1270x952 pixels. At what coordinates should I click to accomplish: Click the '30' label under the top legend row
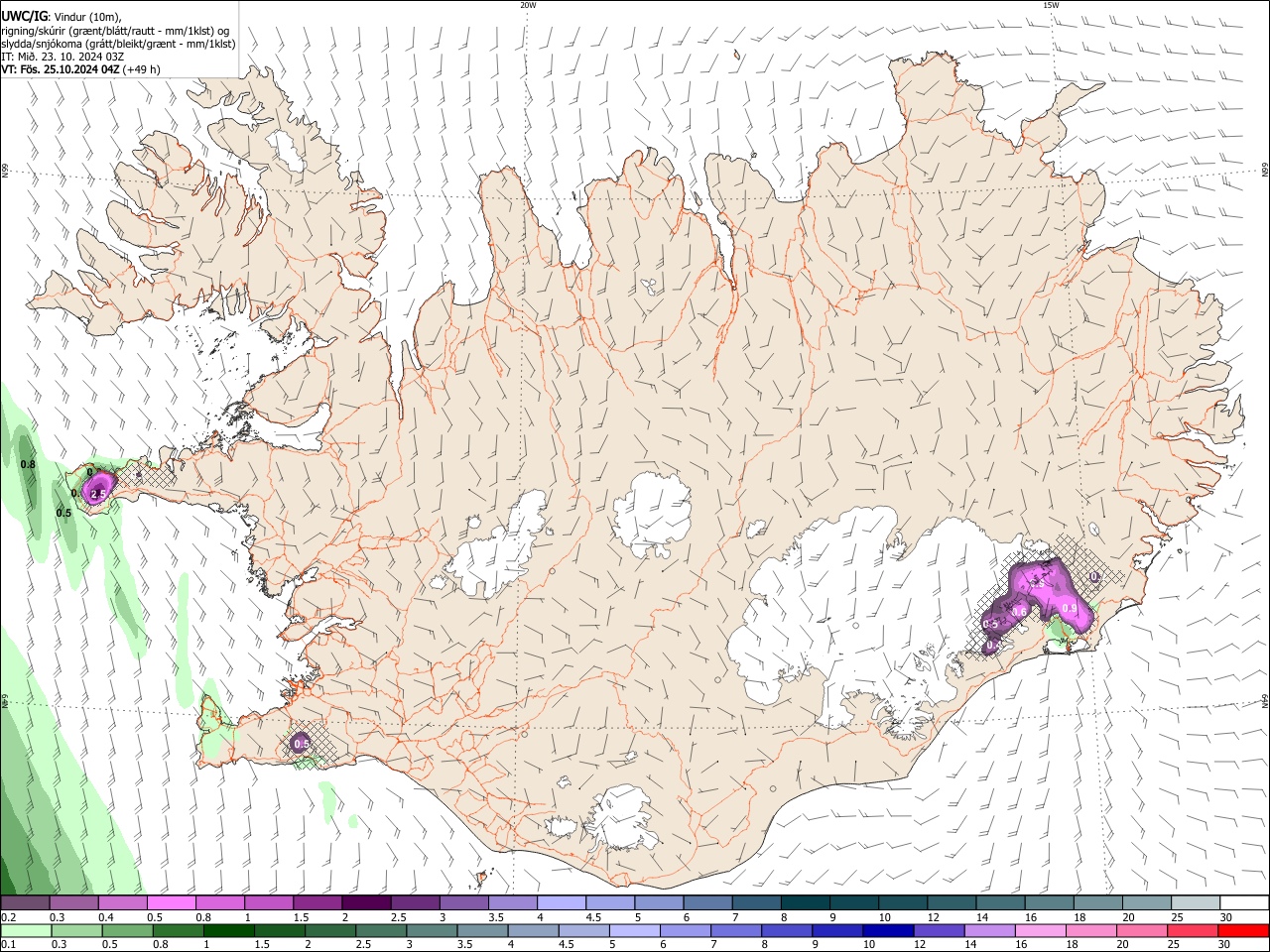coord(1224,917)
